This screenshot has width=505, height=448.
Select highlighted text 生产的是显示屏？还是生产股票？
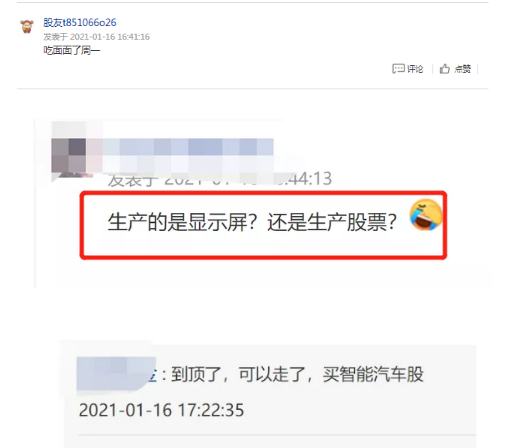[x=252, y=222]
